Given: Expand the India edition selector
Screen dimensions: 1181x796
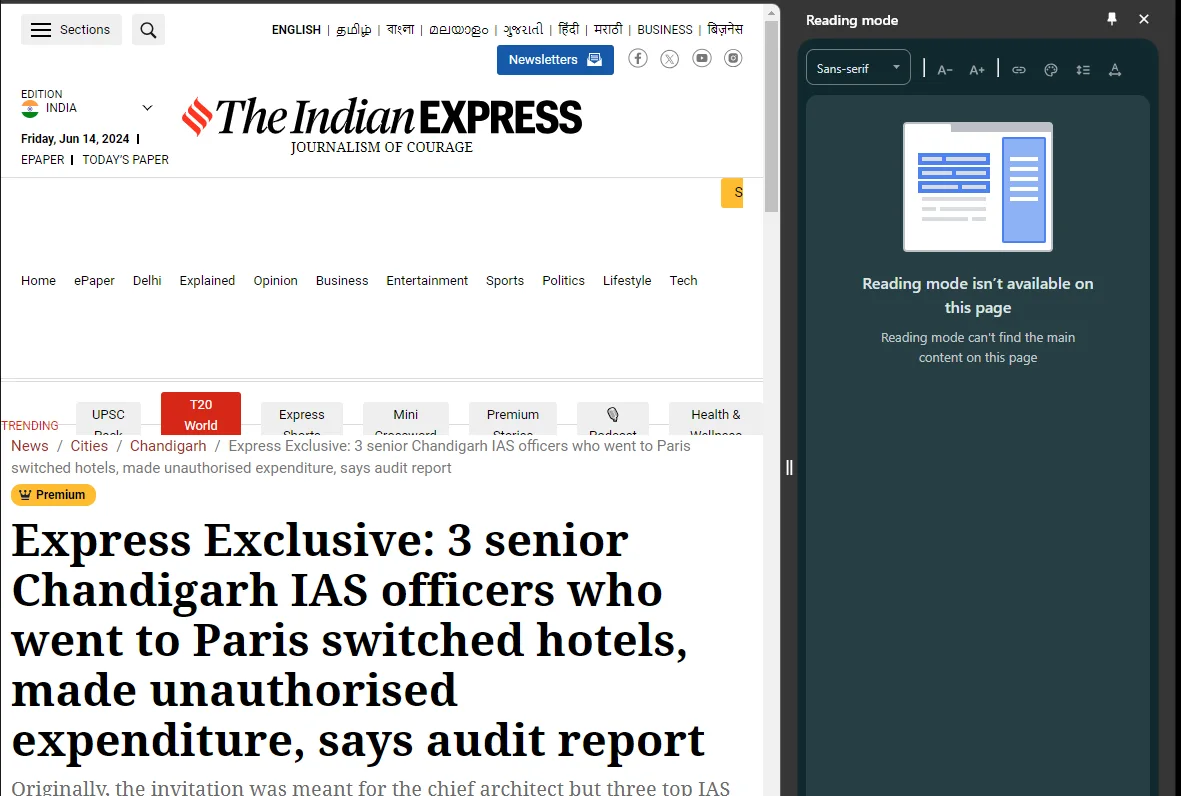Looking at the screenshot, I should pos(146,108).
